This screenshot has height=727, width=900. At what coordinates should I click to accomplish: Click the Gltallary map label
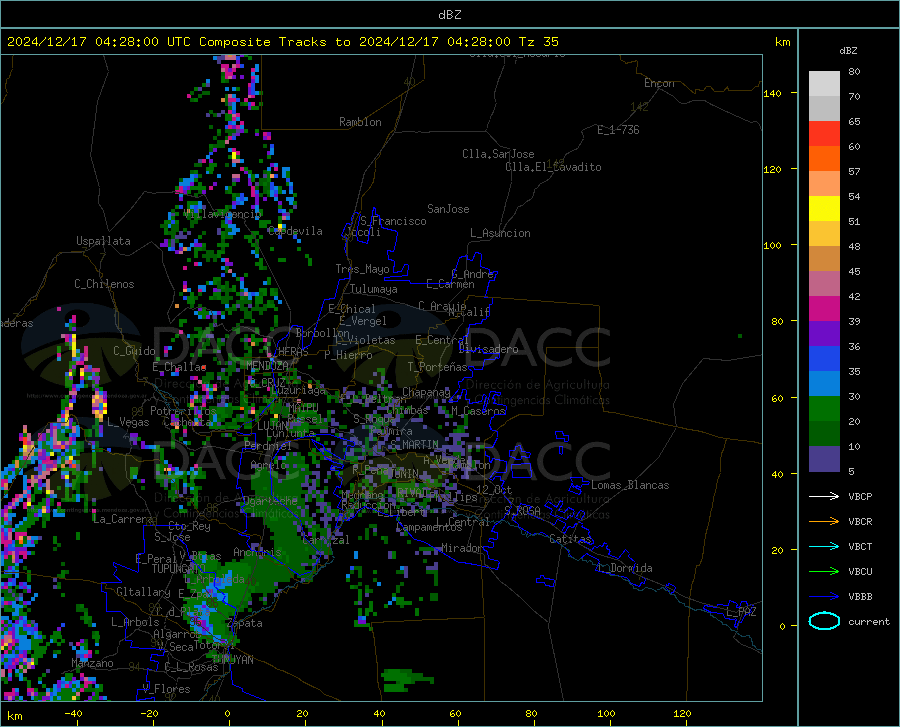pyautogui.click(x=143, y=592)
